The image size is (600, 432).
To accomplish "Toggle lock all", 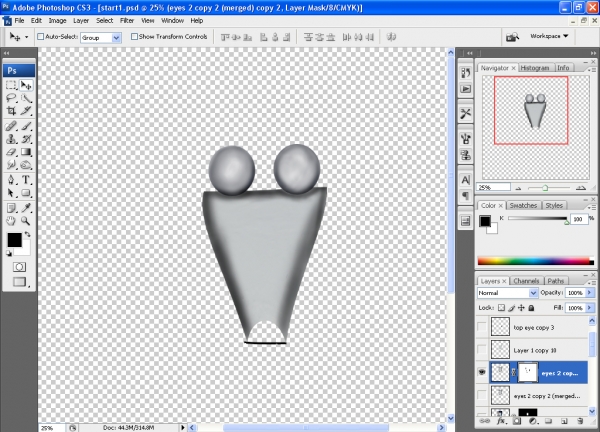I will 531,308.
